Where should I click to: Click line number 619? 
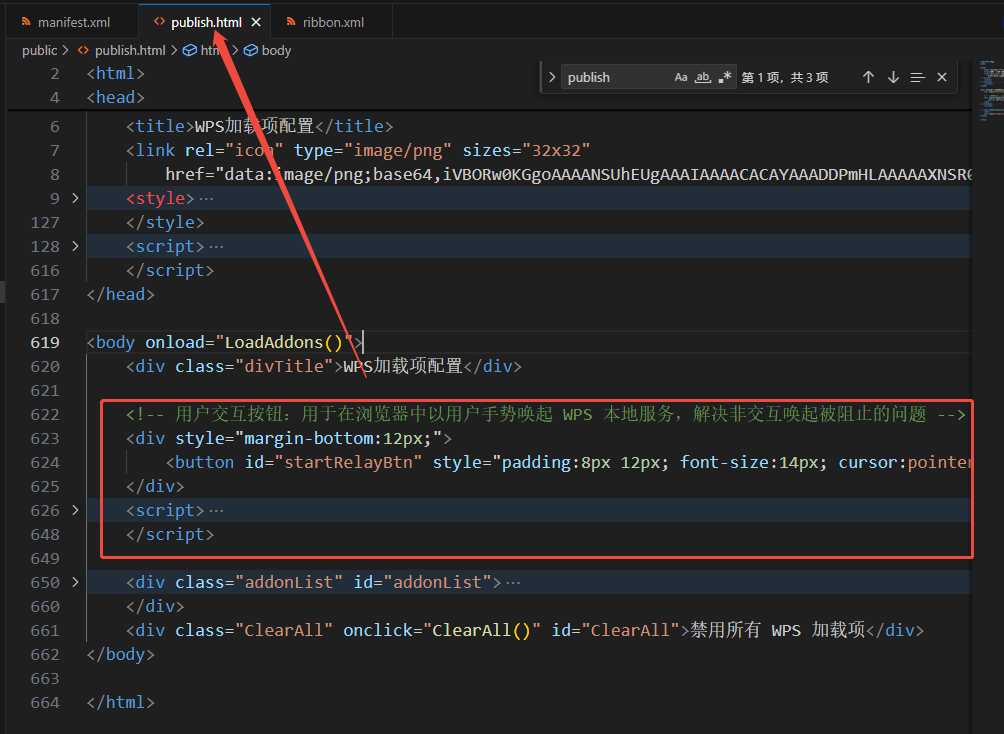point(45,343)
